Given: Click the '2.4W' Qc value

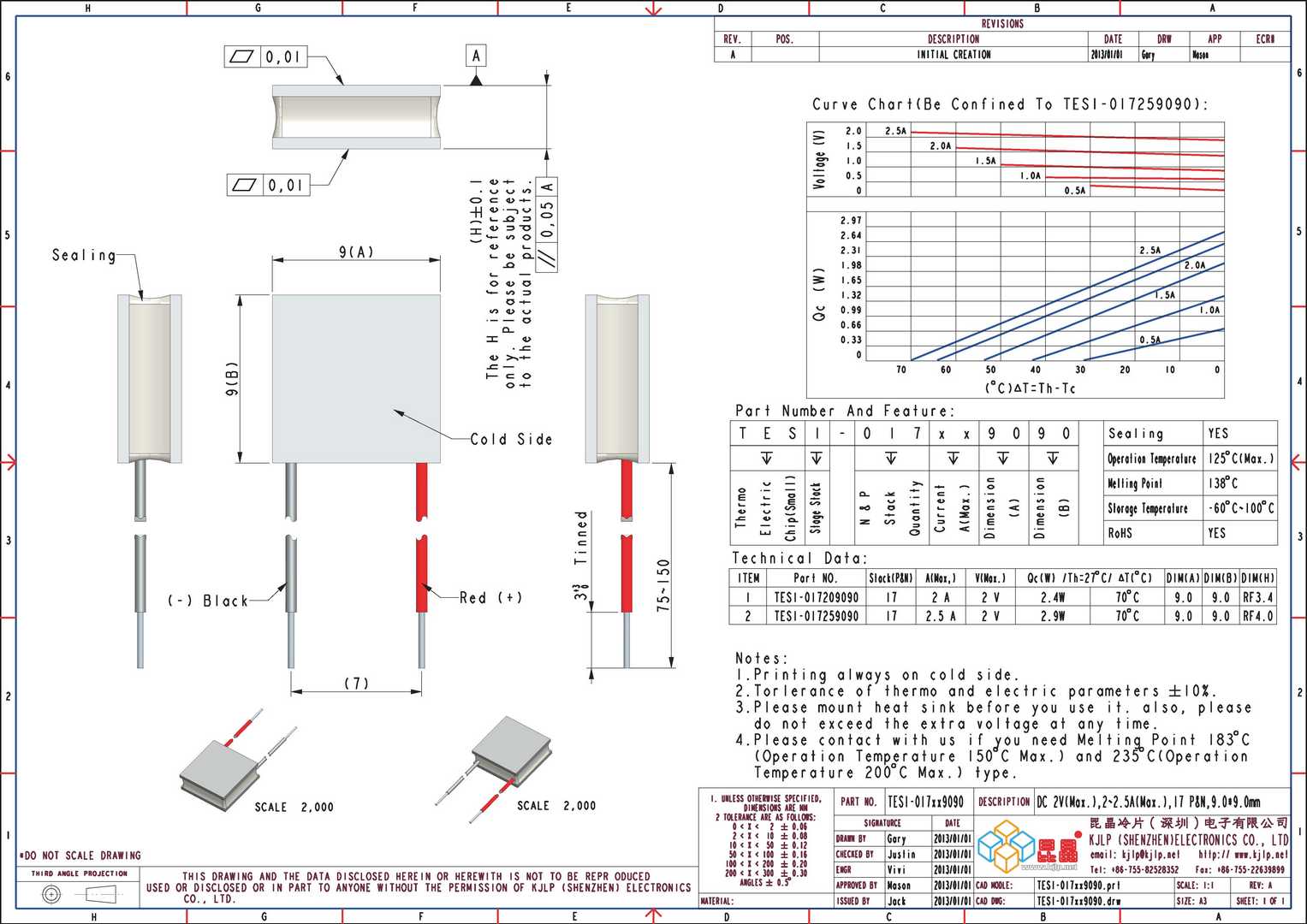Looking at the screenshot, I should [x=1053, y=598].
